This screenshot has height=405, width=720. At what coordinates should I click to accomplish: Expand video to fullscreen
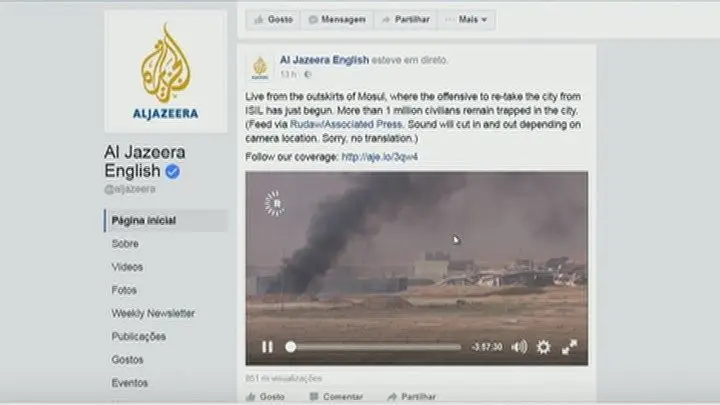pyautogui.click(x=569, y=347)
